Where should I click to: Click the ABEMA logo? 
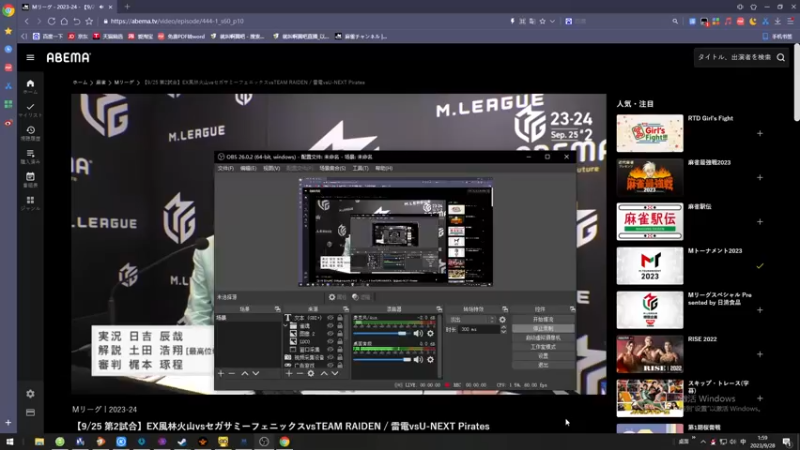(x=68, y=58)
